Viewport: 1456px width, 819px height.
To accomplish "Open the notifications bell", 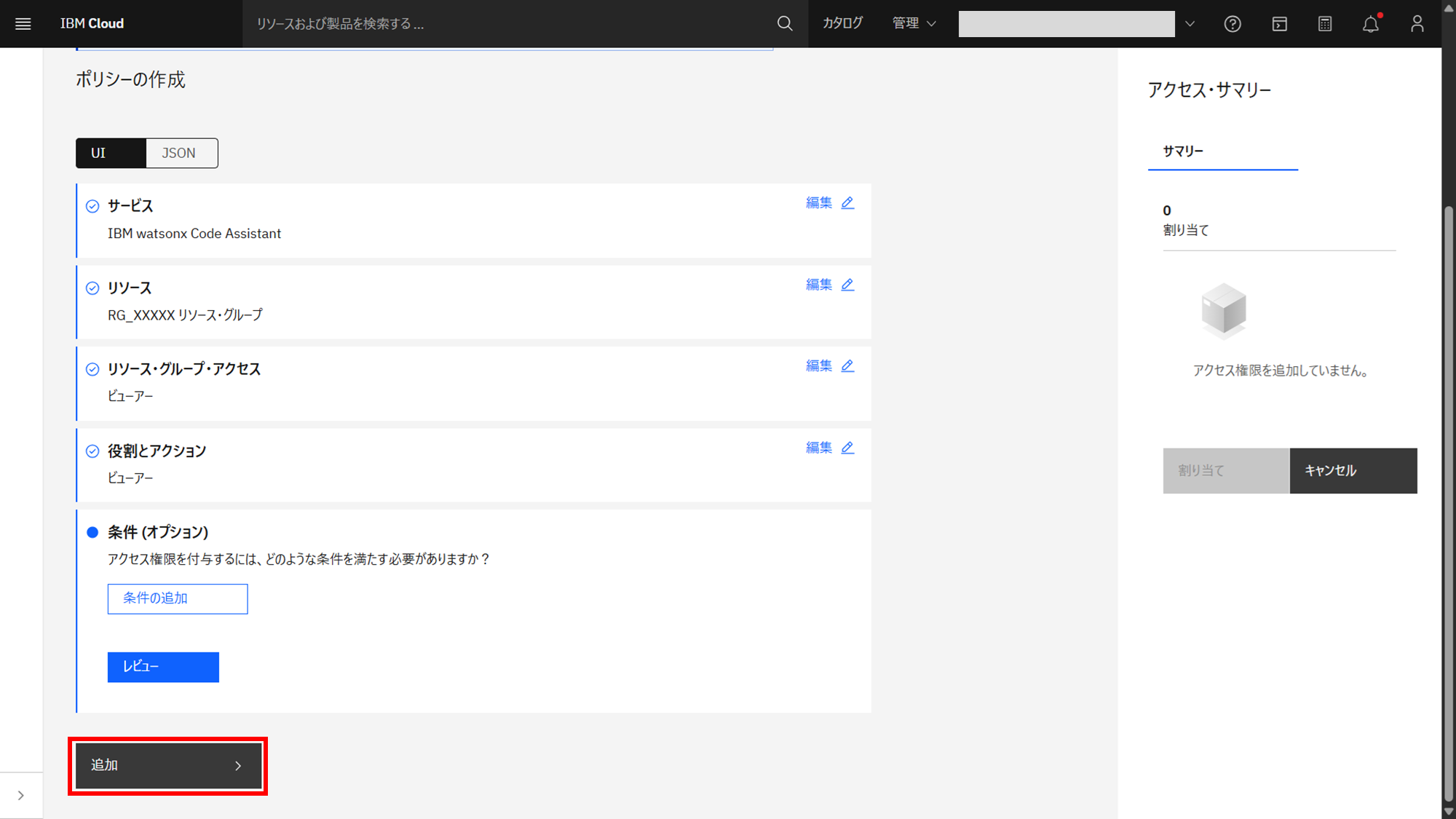I will tap(1371, 24).
